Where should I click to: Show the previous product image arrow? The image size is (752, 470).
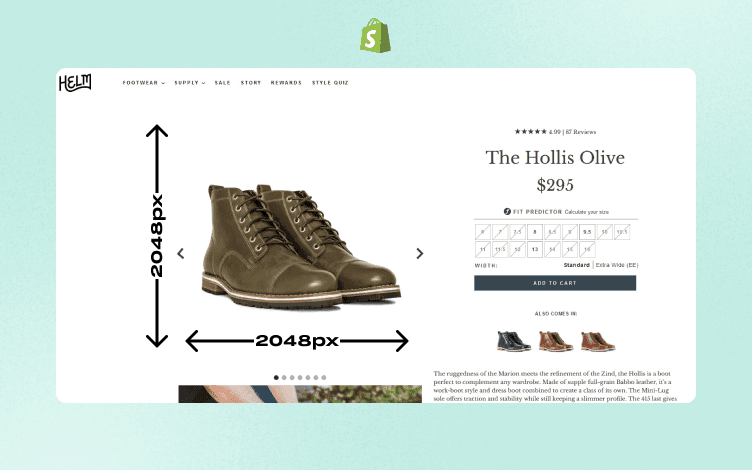181,253
